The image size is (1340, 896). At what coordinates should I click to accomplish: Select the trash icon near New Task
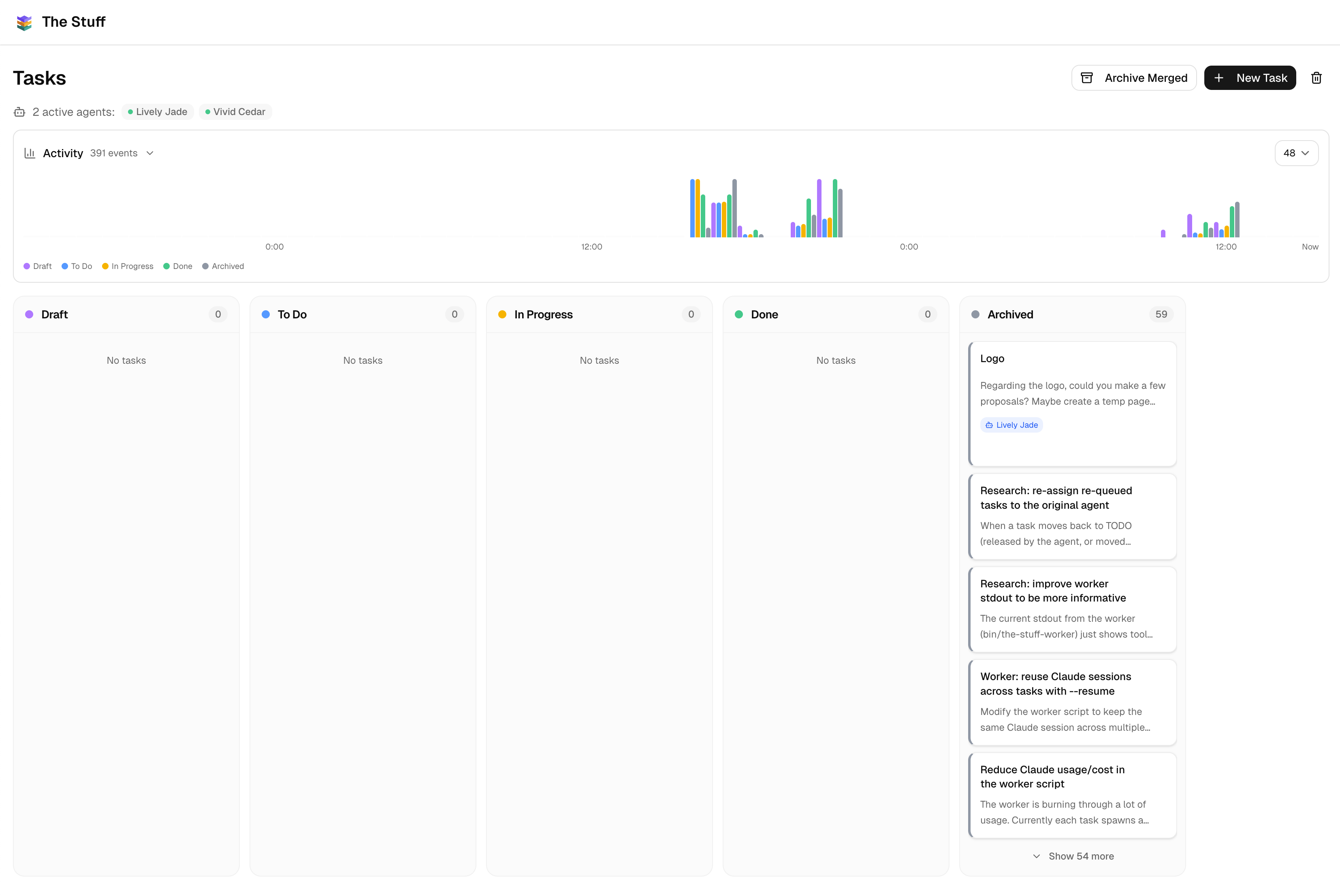(x=1316, y=78)
